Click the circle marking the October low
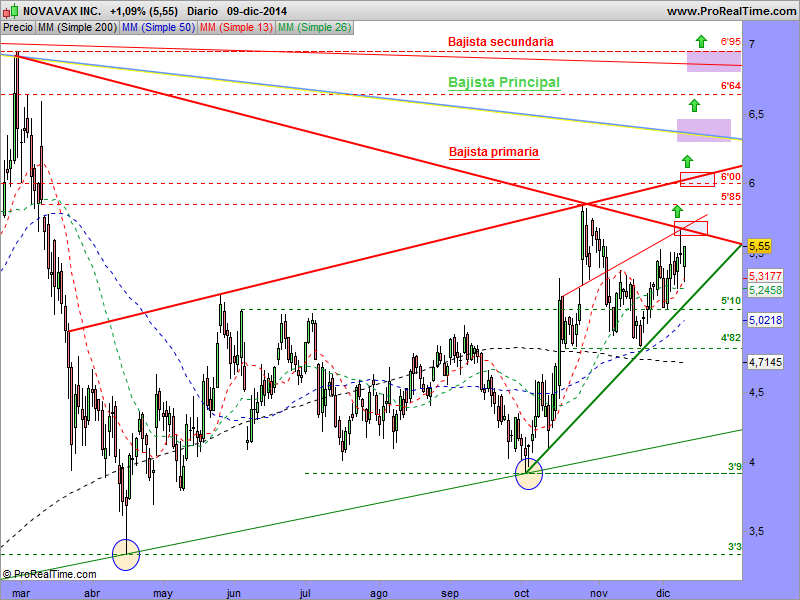Image resolution: width=800 pixels, height=600 pixels. tap(529, 474)
